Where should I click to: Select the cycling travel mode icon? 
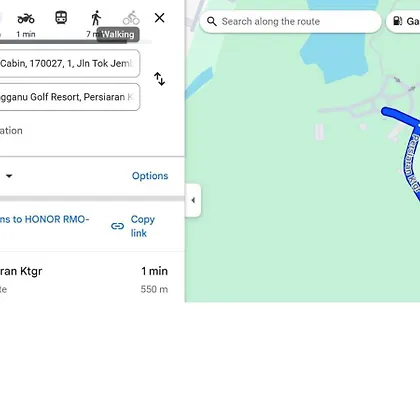tap(131, 18)
